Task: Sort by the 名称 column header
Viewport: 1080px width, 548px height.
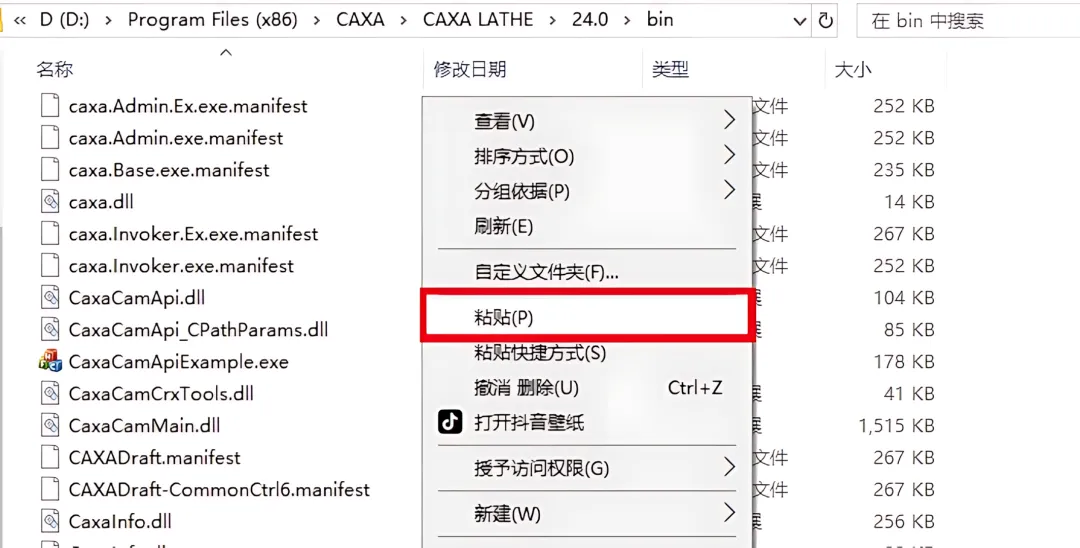Action: pyautogui.click(x=56, y=69)
